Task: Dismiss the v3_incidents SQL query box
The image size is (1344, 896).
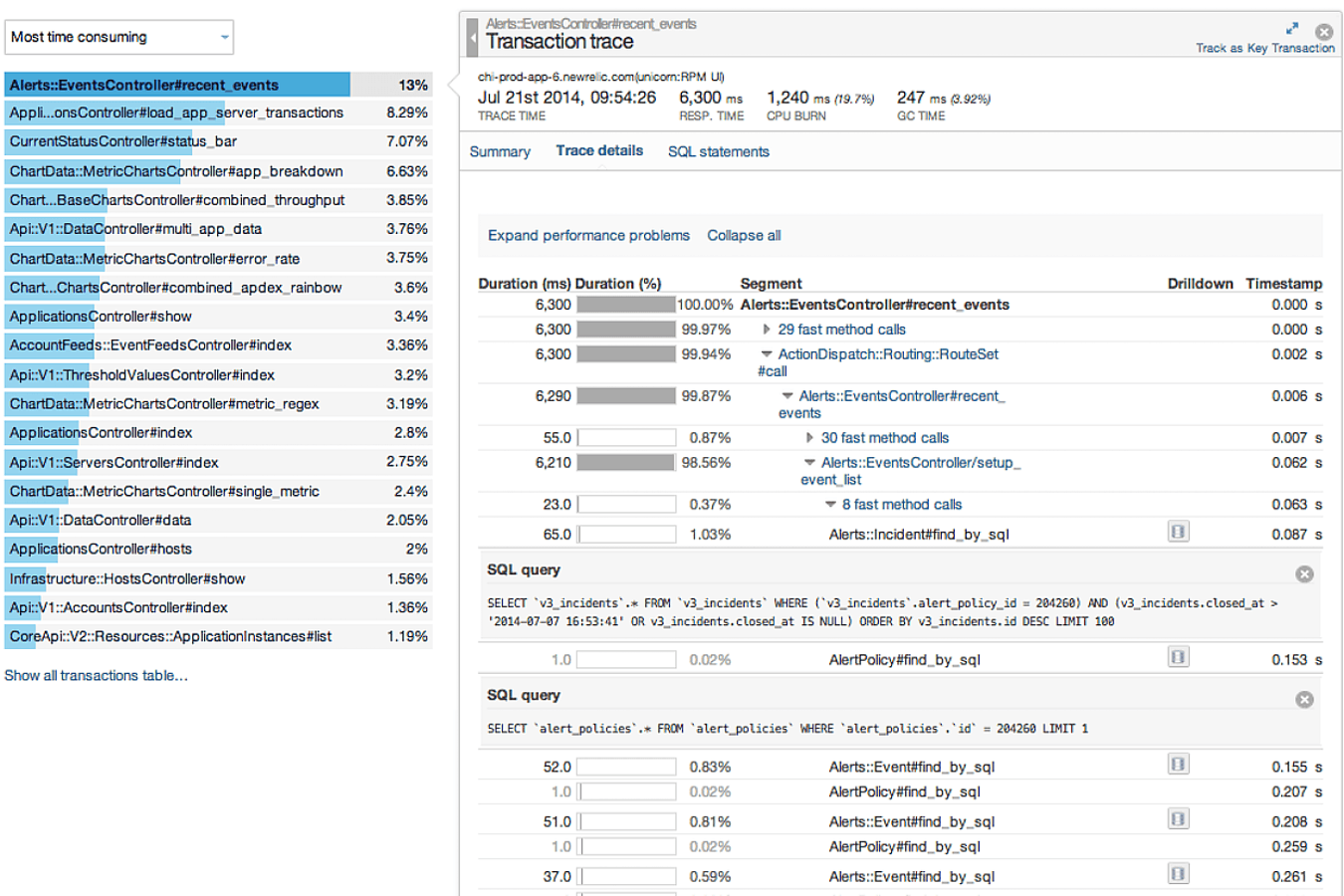Action: click(1304, 574)
